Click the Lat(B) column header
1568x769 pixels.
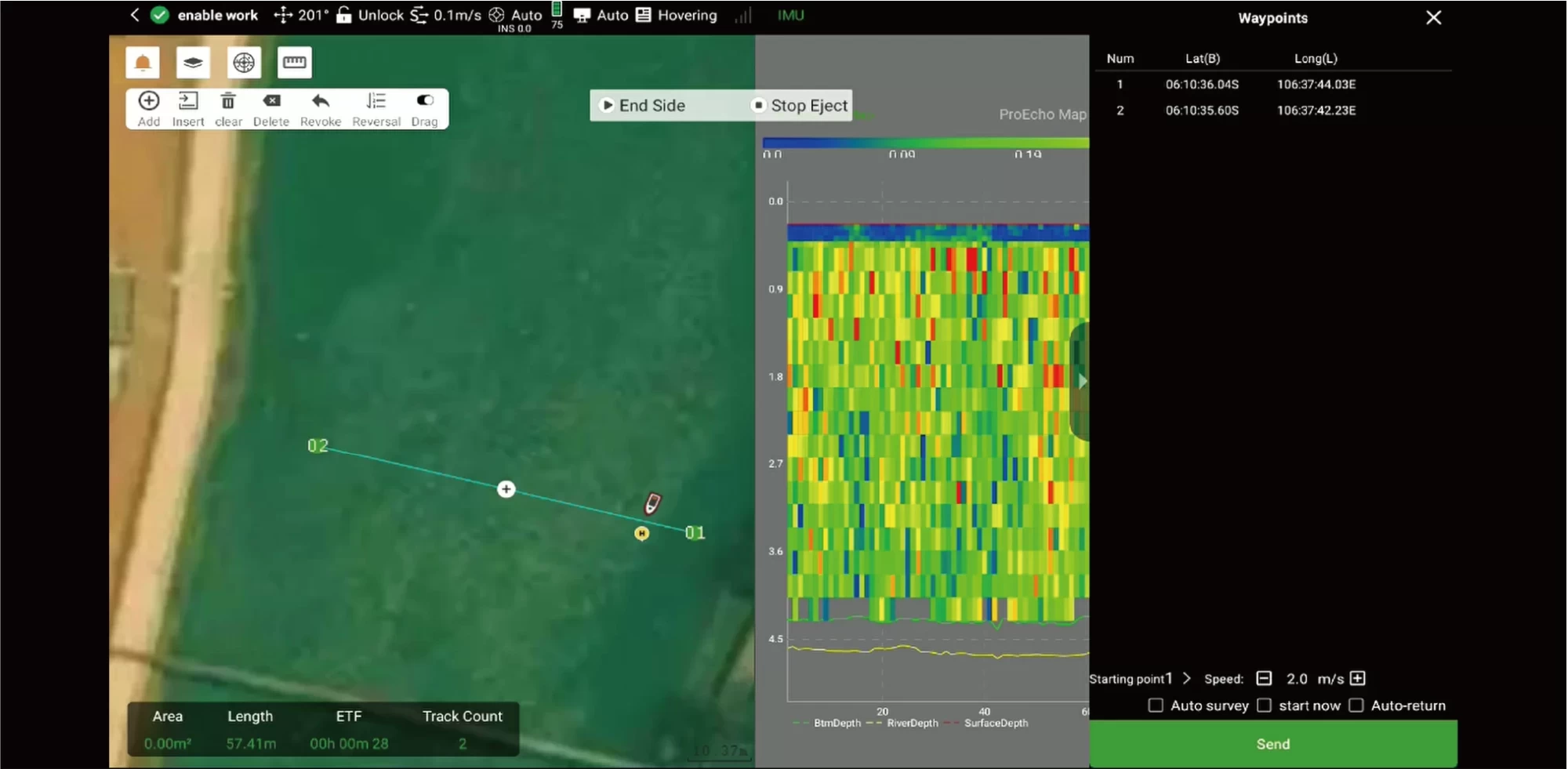tap(1203, 59)
